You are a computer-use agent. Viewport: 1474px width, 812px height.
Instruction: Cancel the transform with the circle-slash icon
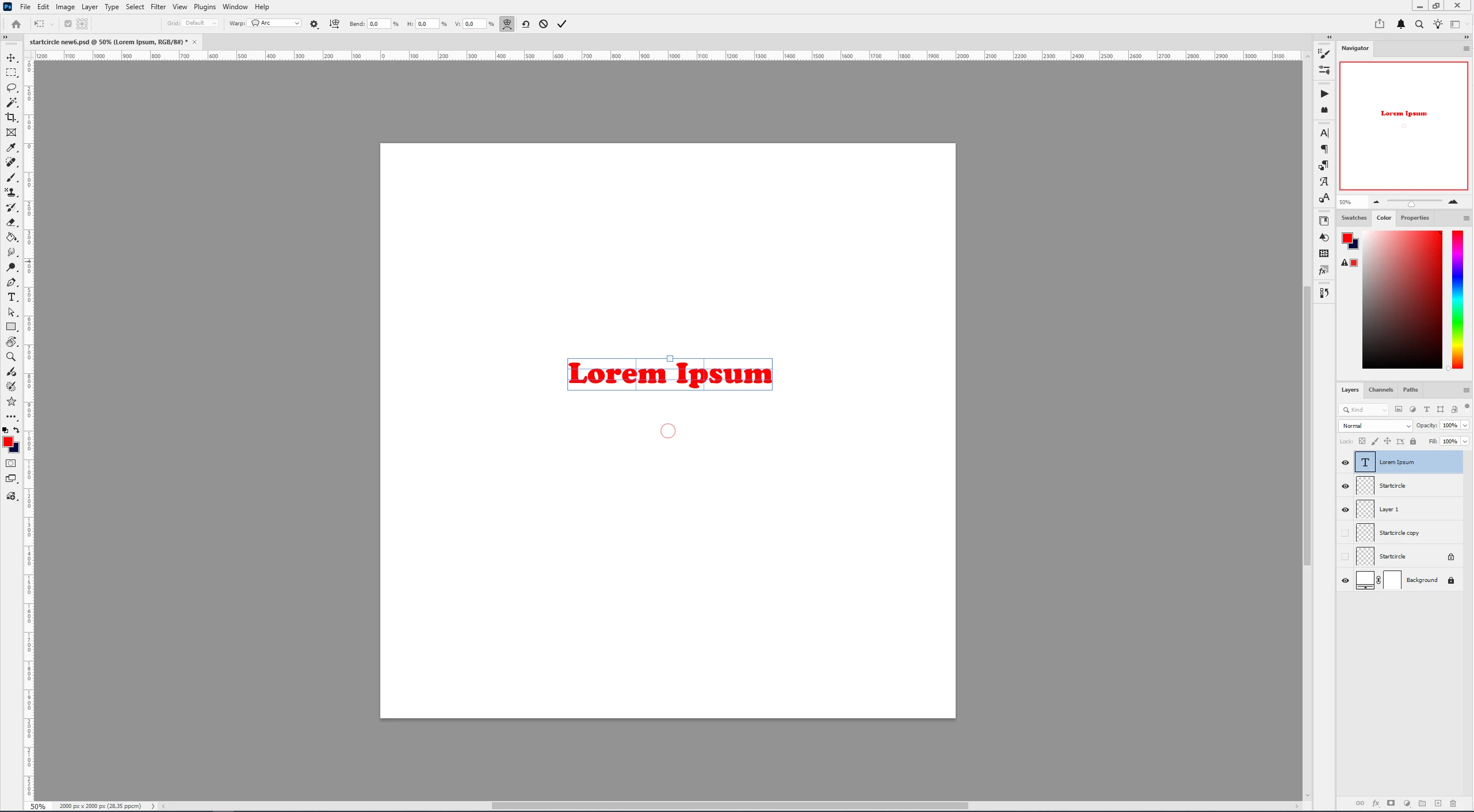(543, 24)
